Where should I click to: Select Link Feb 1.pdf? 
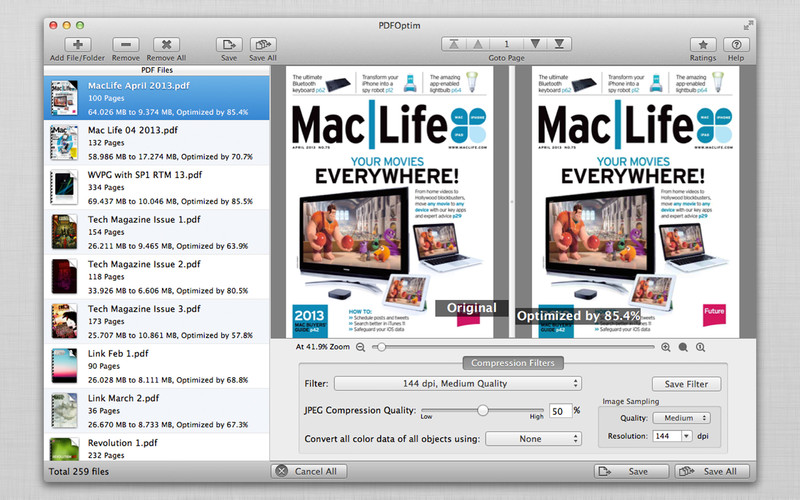(x=157, y=366)
